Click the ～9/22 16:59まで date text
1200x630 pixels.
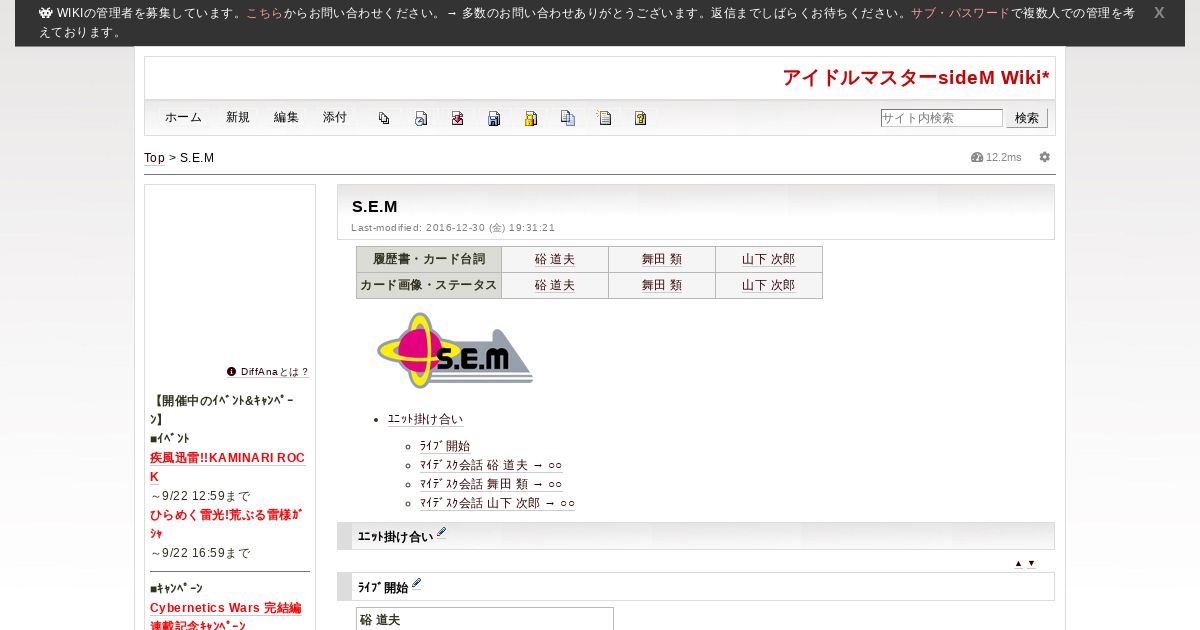(x=200, y=553)
